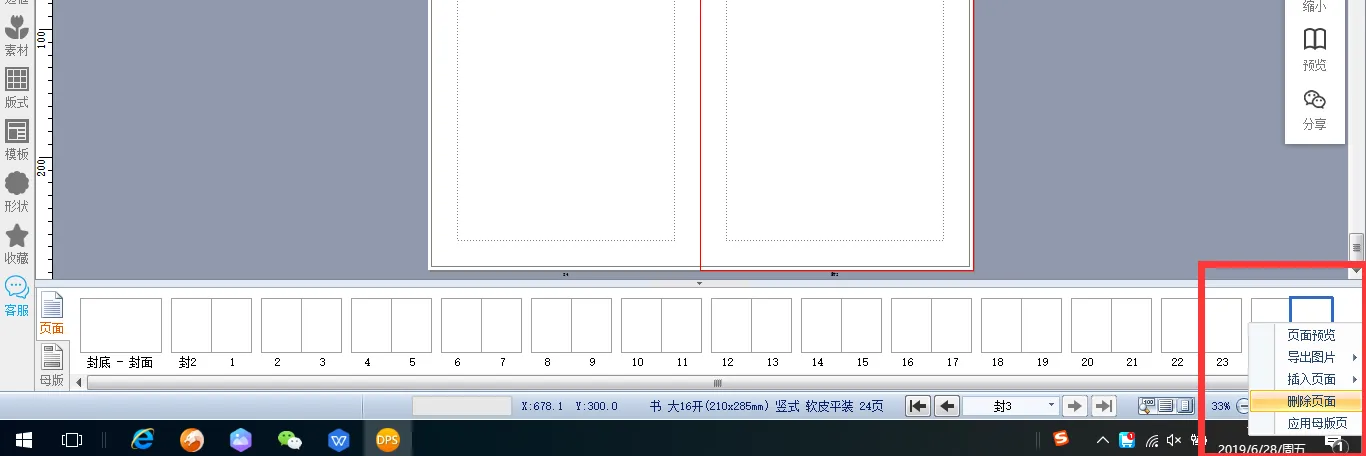Select page 19 thumbnail
The image size is (1366, 456).
point(1041,325)
